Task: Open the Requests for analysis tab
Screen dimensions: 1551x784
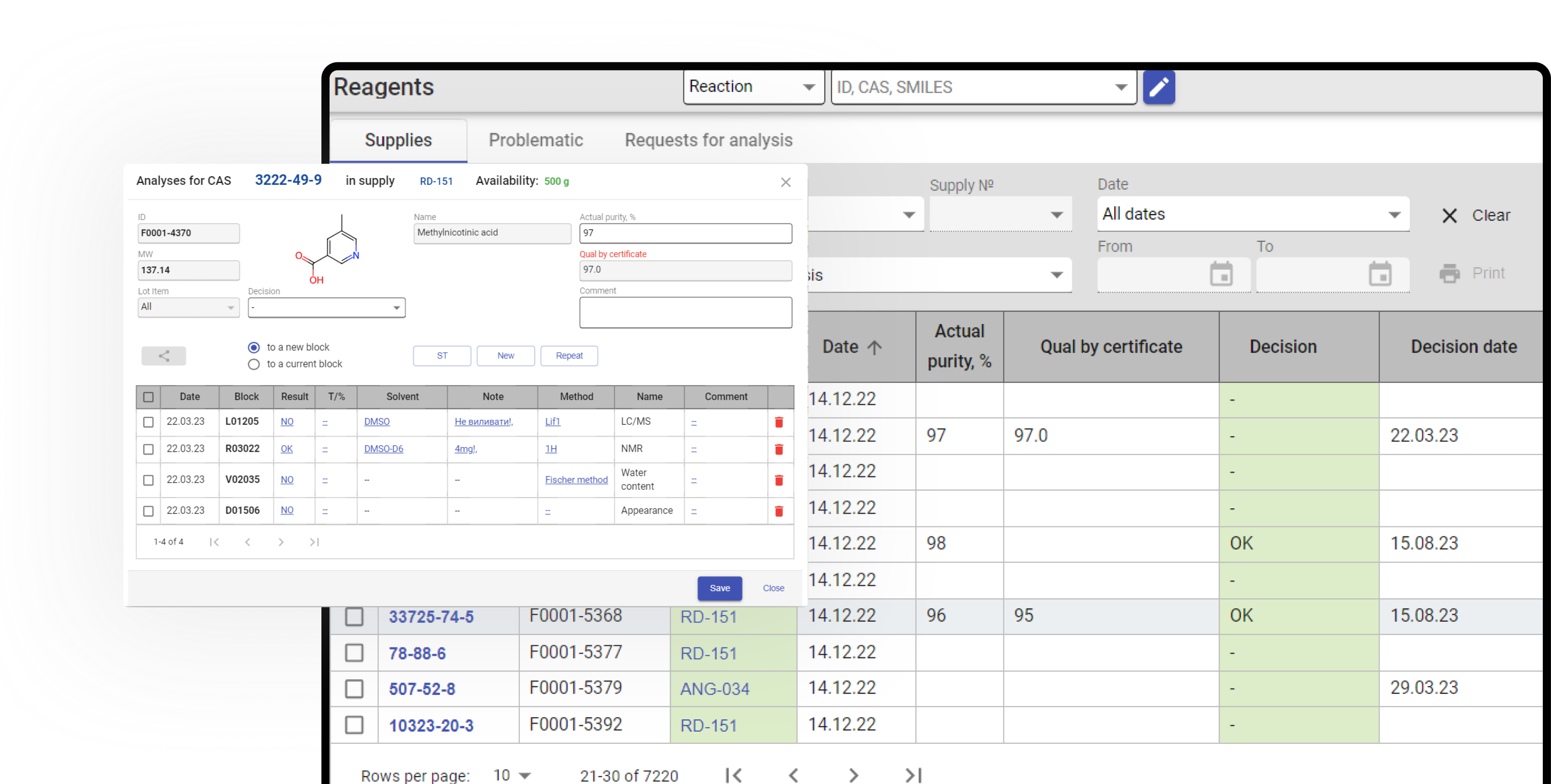Action: (708, 140)
